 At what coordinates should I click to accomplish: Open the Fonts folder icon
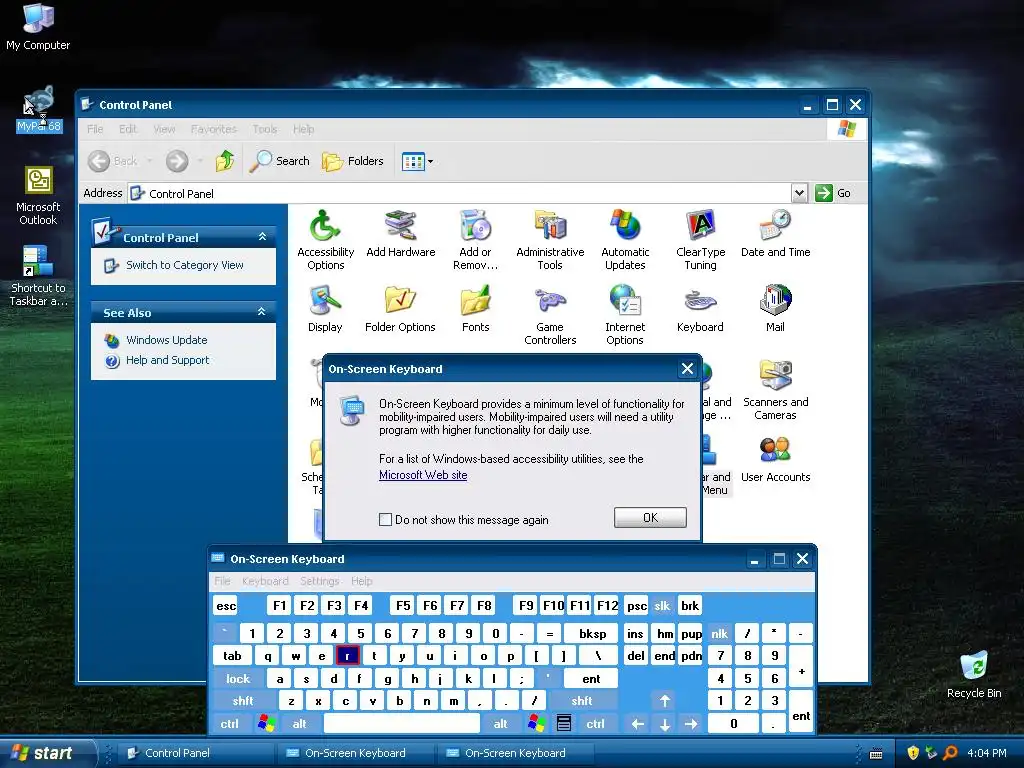coord(475,308)
